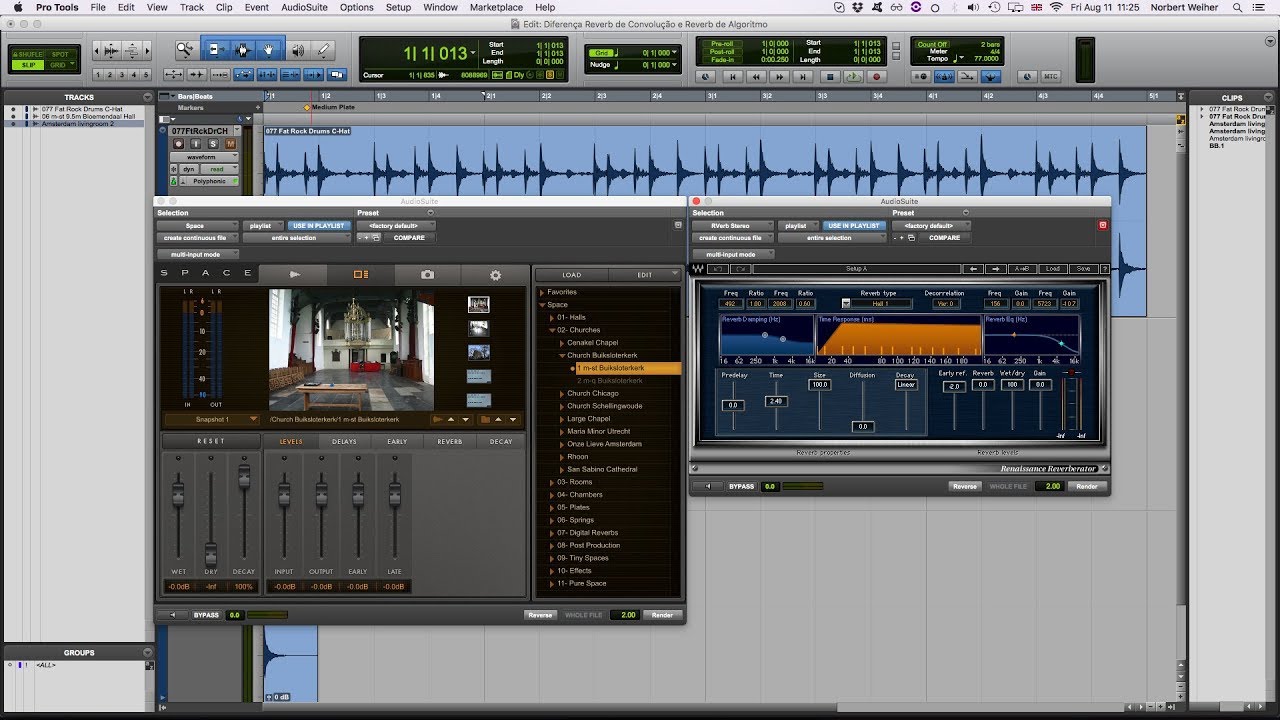The width and height of the screenshot is (1280, 720).
Task: Expand the Church Chicago folder
Action: click(x=561, y=393)
